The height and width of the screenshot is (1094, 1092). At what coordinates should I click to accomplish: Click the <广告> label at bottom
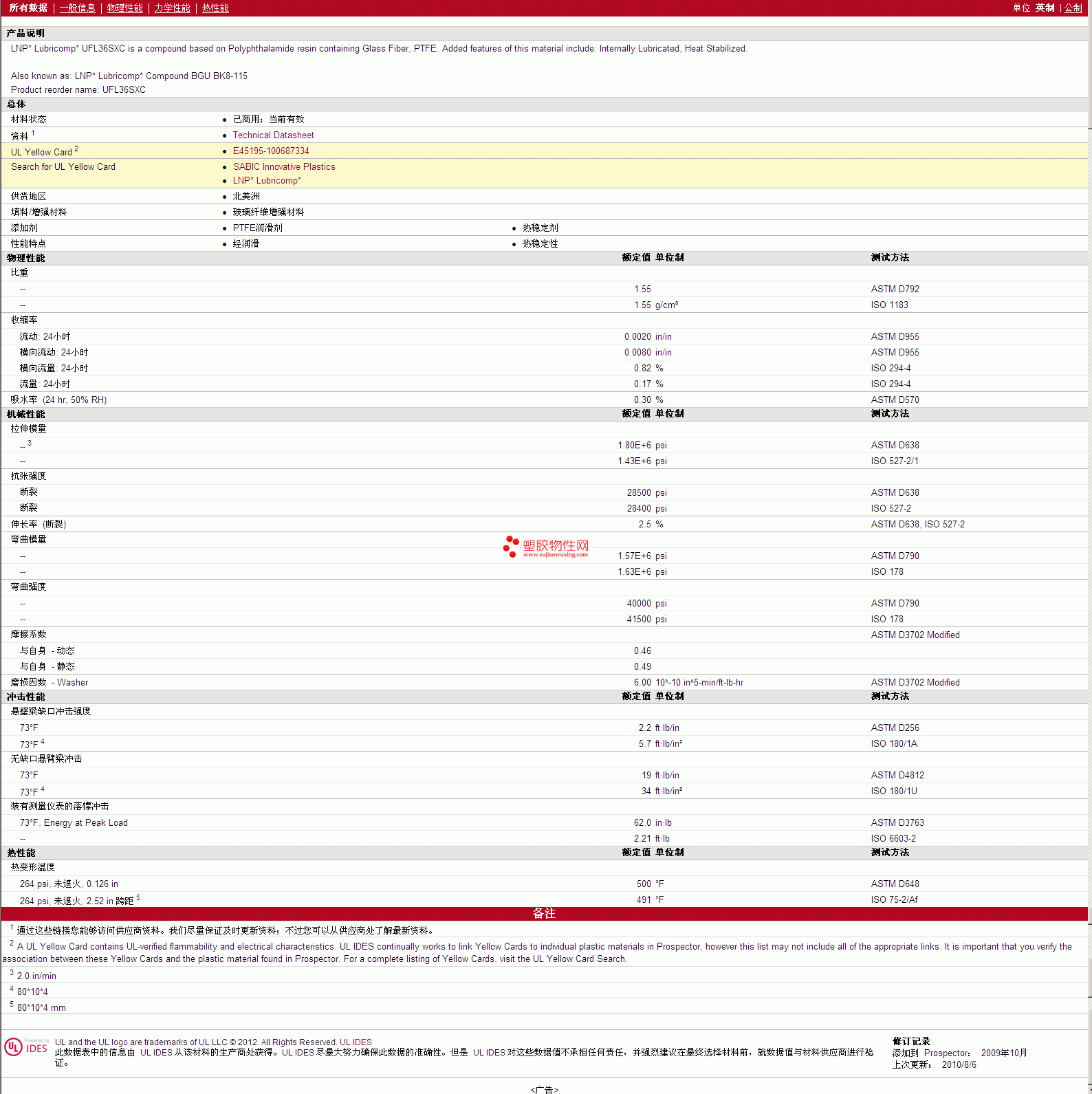[545, 1089]
